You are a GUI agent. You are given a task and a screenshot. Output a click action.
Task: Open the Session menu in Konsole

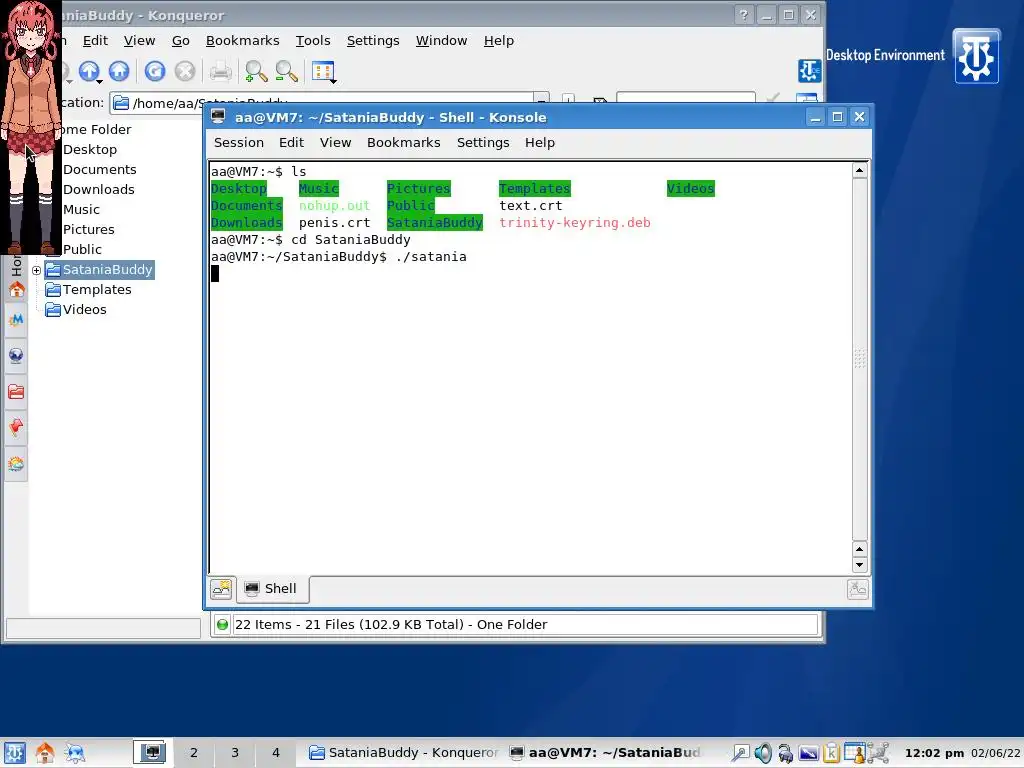coord(239,142)
